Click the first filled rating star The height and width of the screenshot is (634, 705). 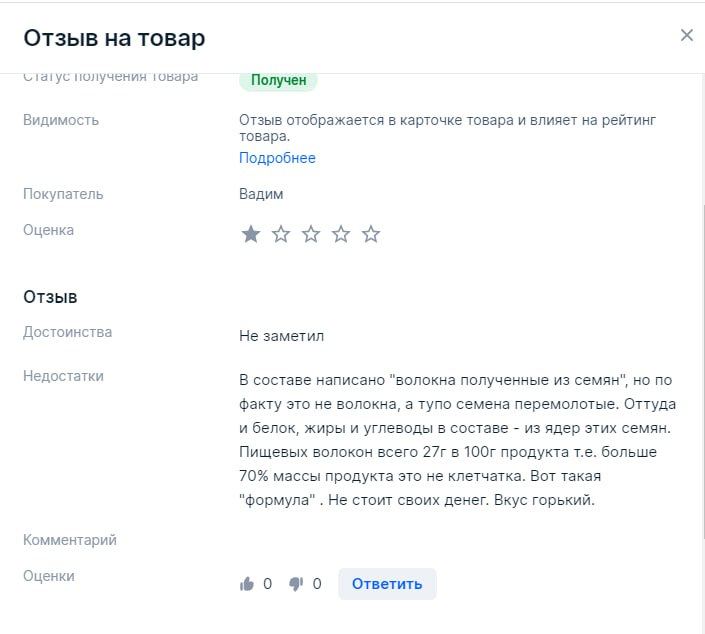pos(251,234)
